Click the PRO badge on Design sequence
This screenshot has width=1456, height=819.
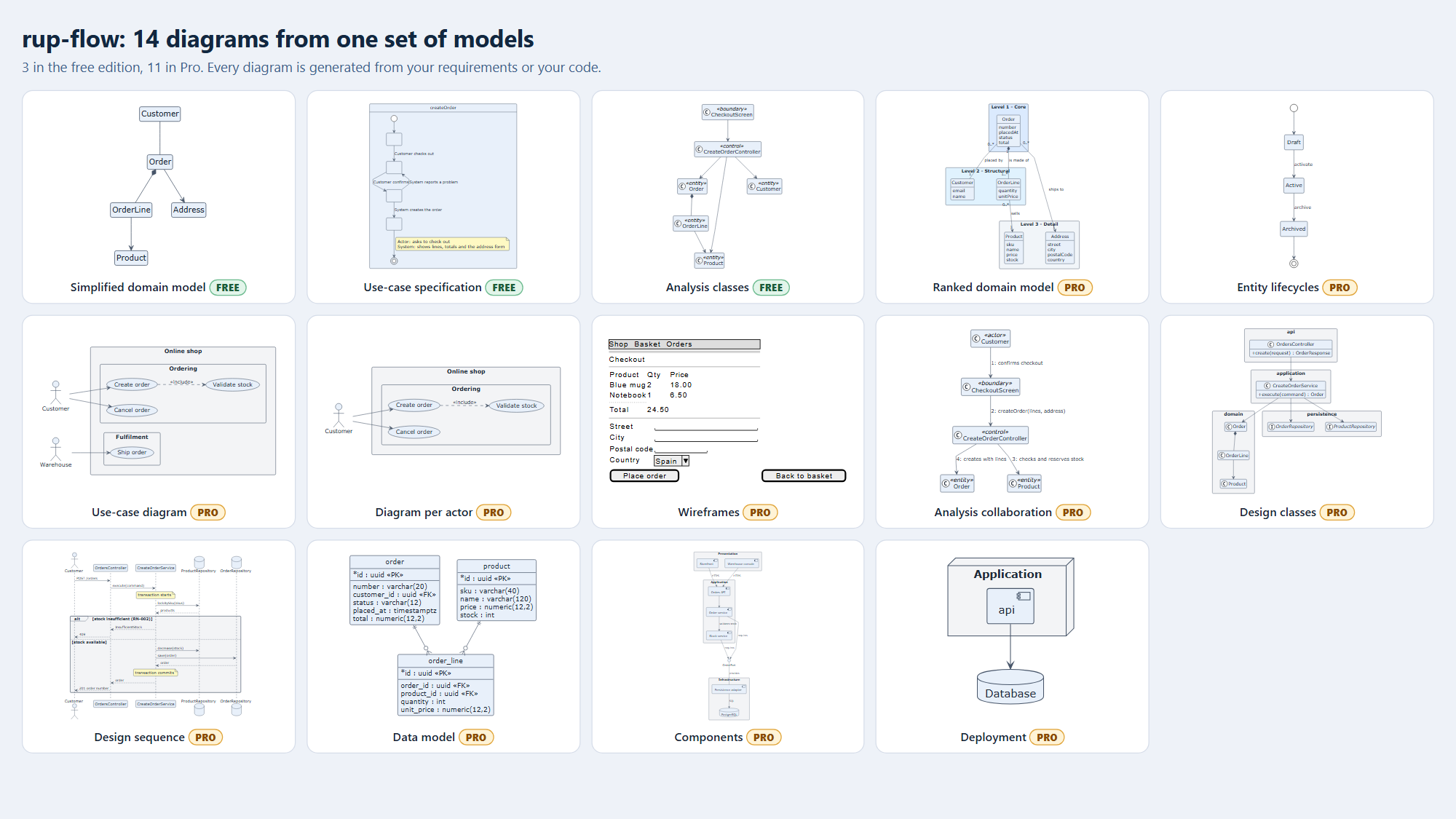coord(205,737)
